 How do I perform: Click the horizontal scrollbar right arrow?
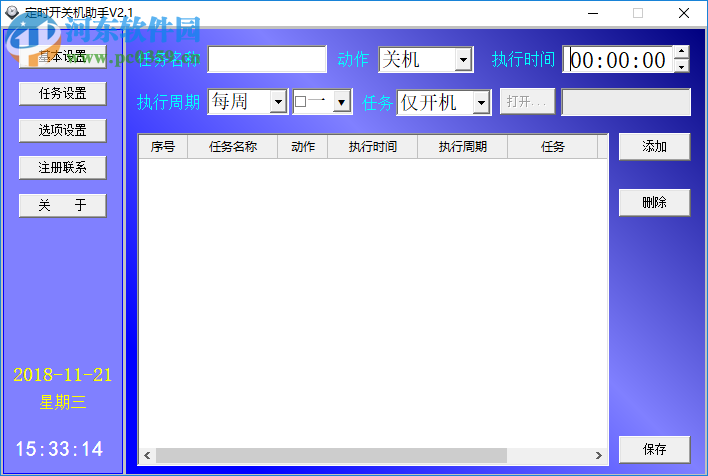point(599,455)
